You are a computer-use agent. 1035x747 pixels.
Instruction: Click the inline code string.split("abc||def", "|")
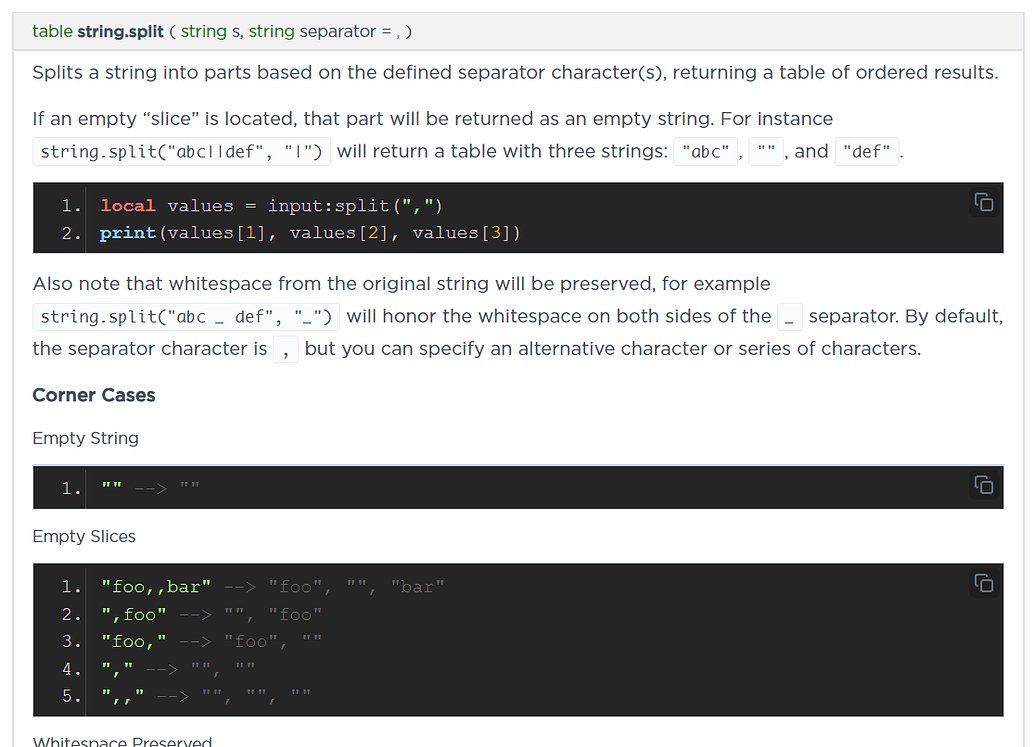pyautogui.click(x=182, y=151)
